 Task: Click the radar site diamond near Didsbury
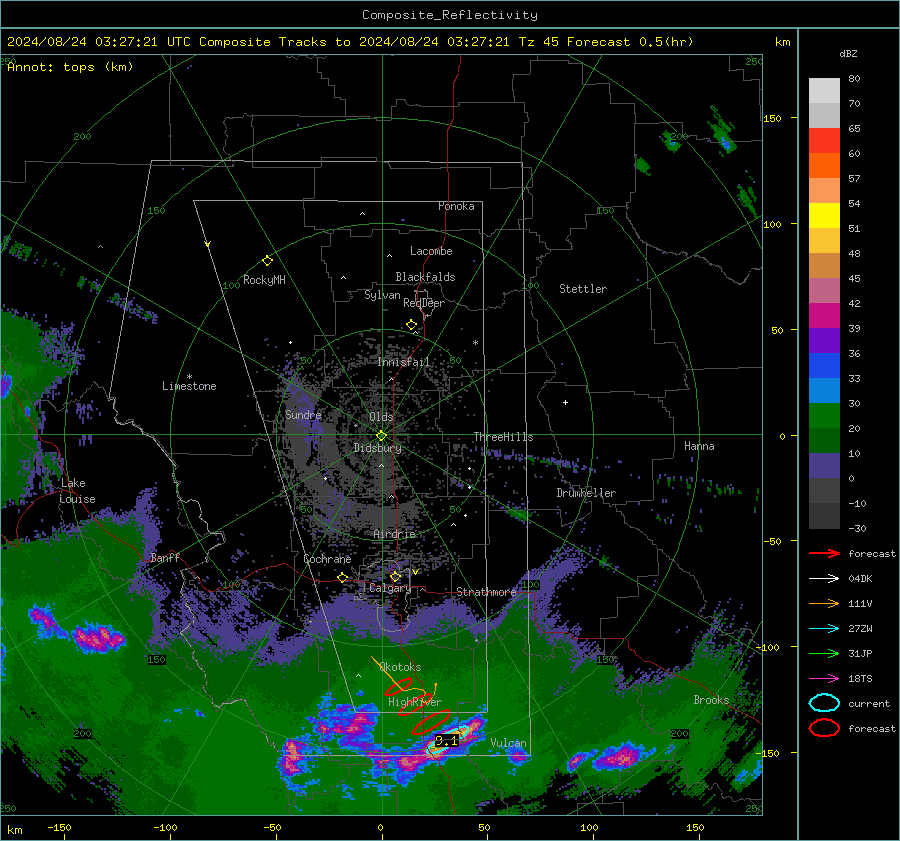[381, 436]
